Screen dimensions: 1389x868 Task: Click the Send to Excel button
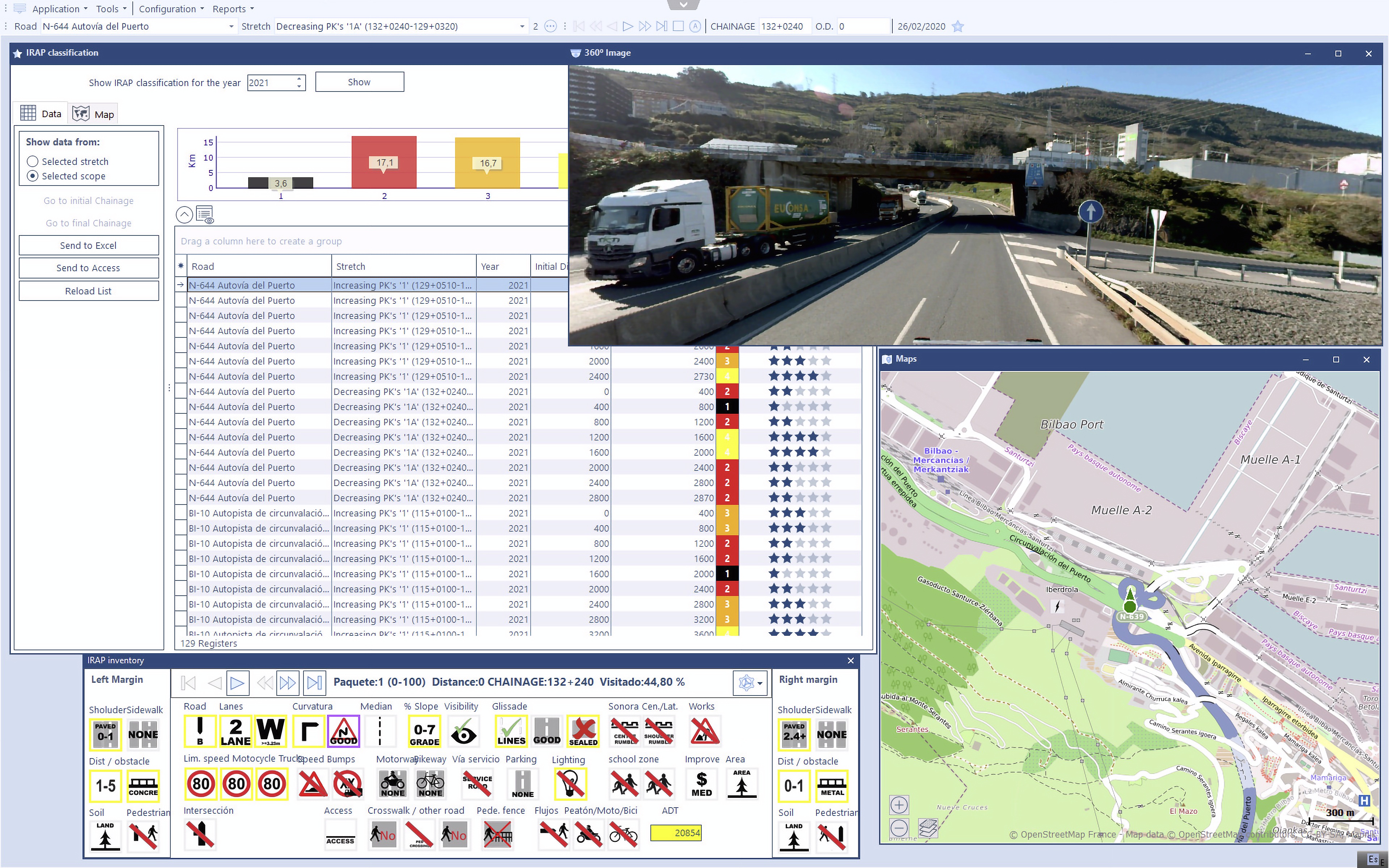pyautogui.click(x=88, y=246)
